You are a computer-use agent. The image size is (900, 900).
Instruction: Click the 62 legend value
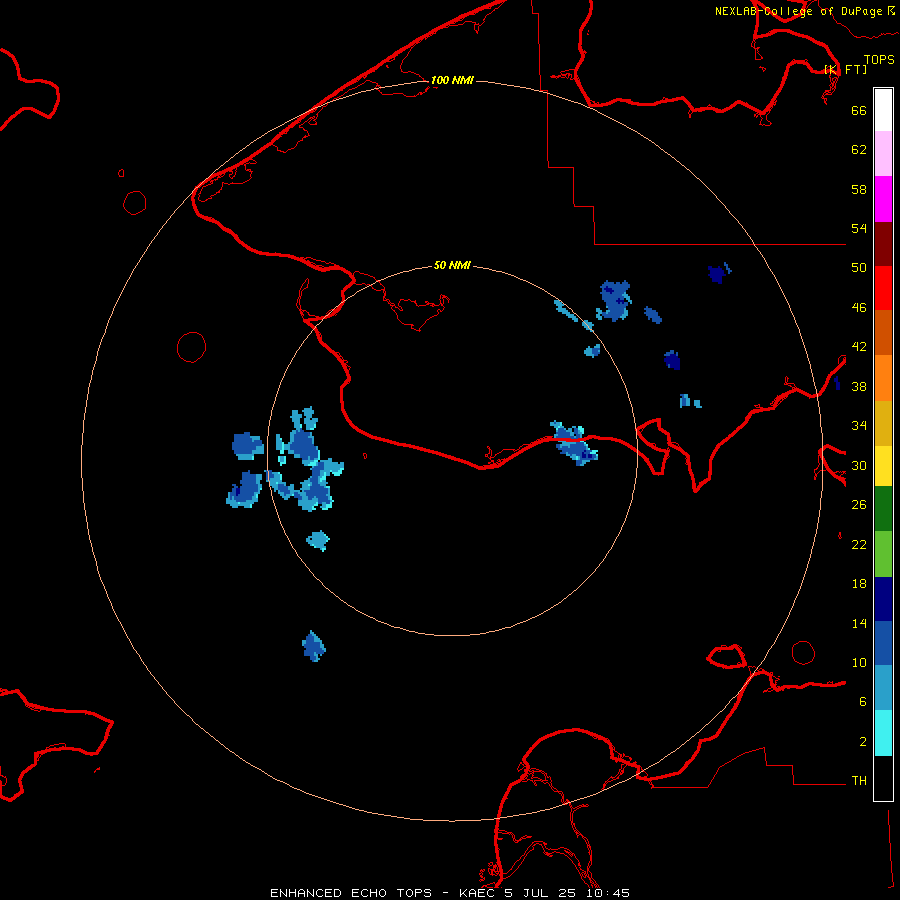pos(859,150)
